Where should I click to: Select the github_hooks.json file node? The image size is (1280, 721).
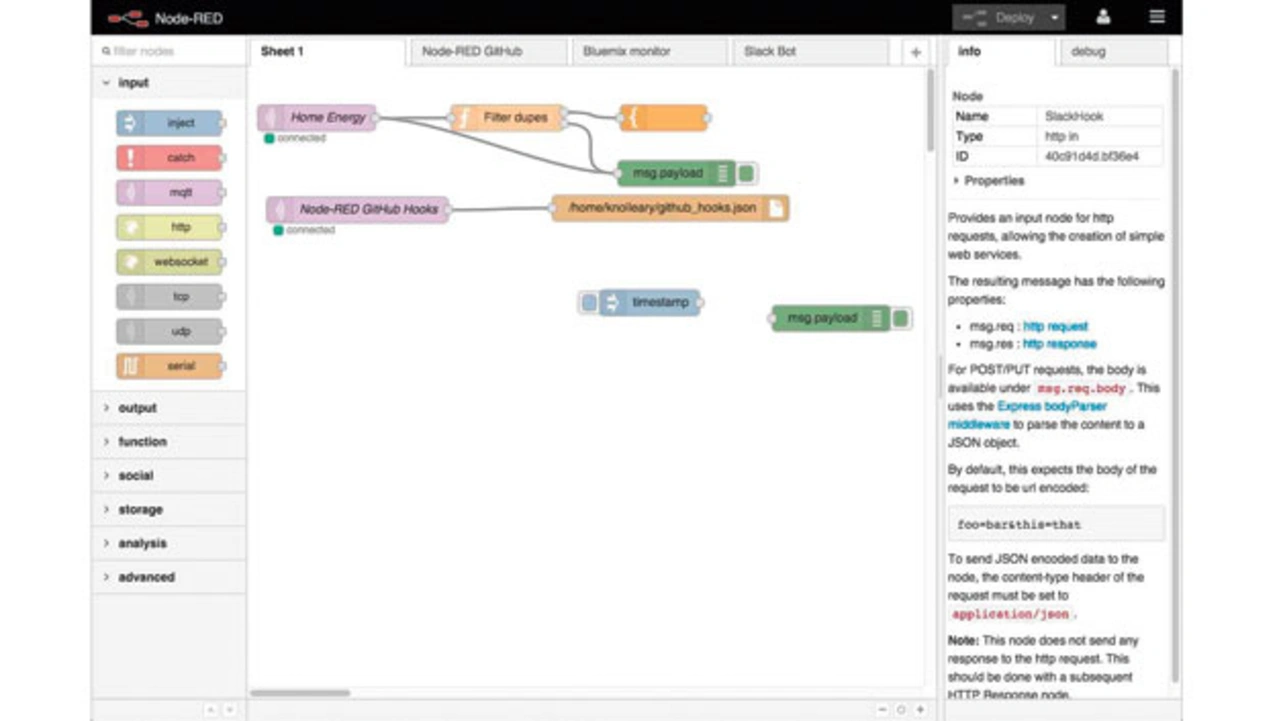tap(670, 208)
